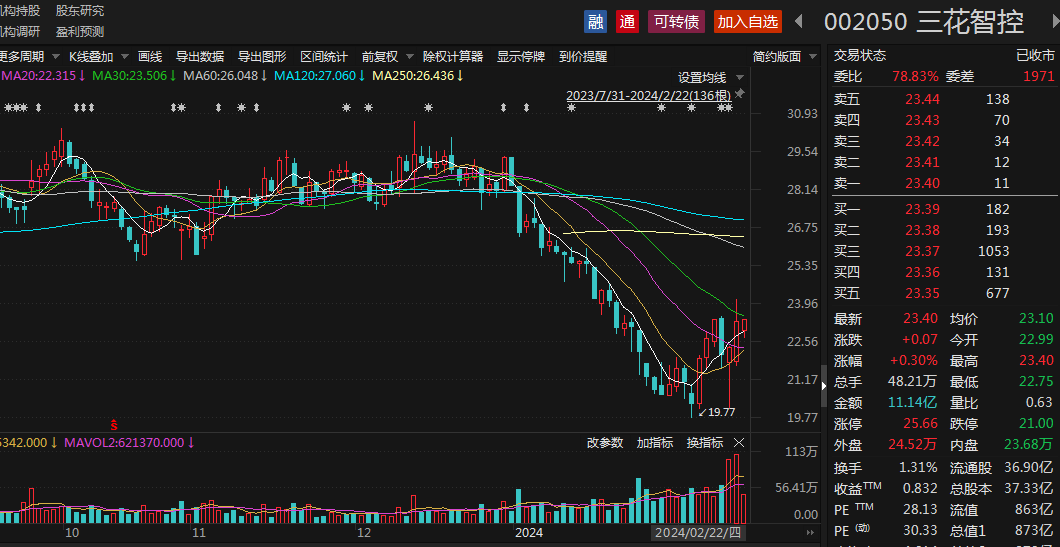The width and height of the screenshot is (1060, 547).
Task: Click the date range 2023/7/31-2024/2/22 link
Action: point(648,95)
